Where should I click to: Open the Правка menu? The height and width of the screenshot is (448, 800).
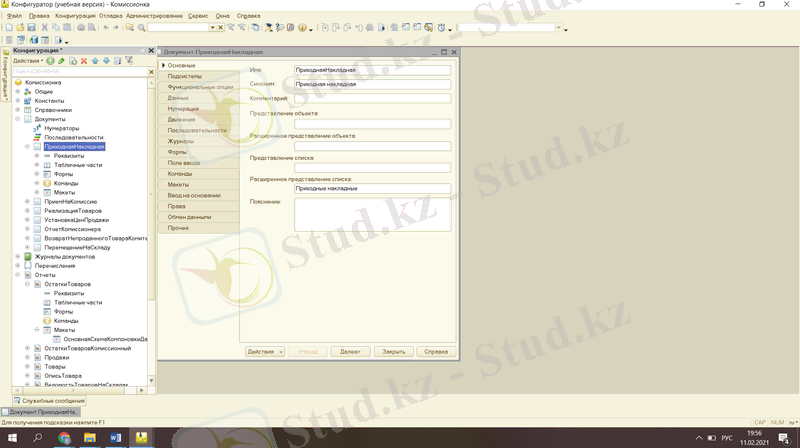39,16
